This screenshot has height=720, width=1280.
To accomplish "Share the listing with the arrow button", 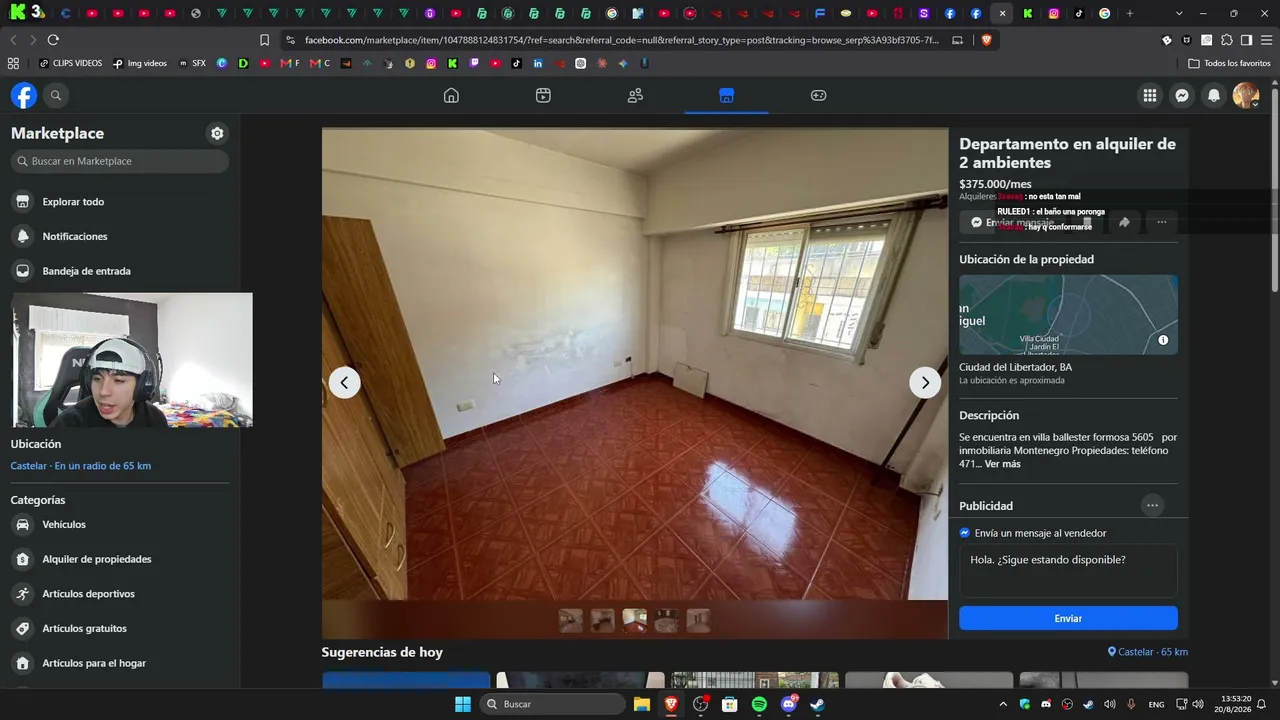I will [x=1124, y=222].
